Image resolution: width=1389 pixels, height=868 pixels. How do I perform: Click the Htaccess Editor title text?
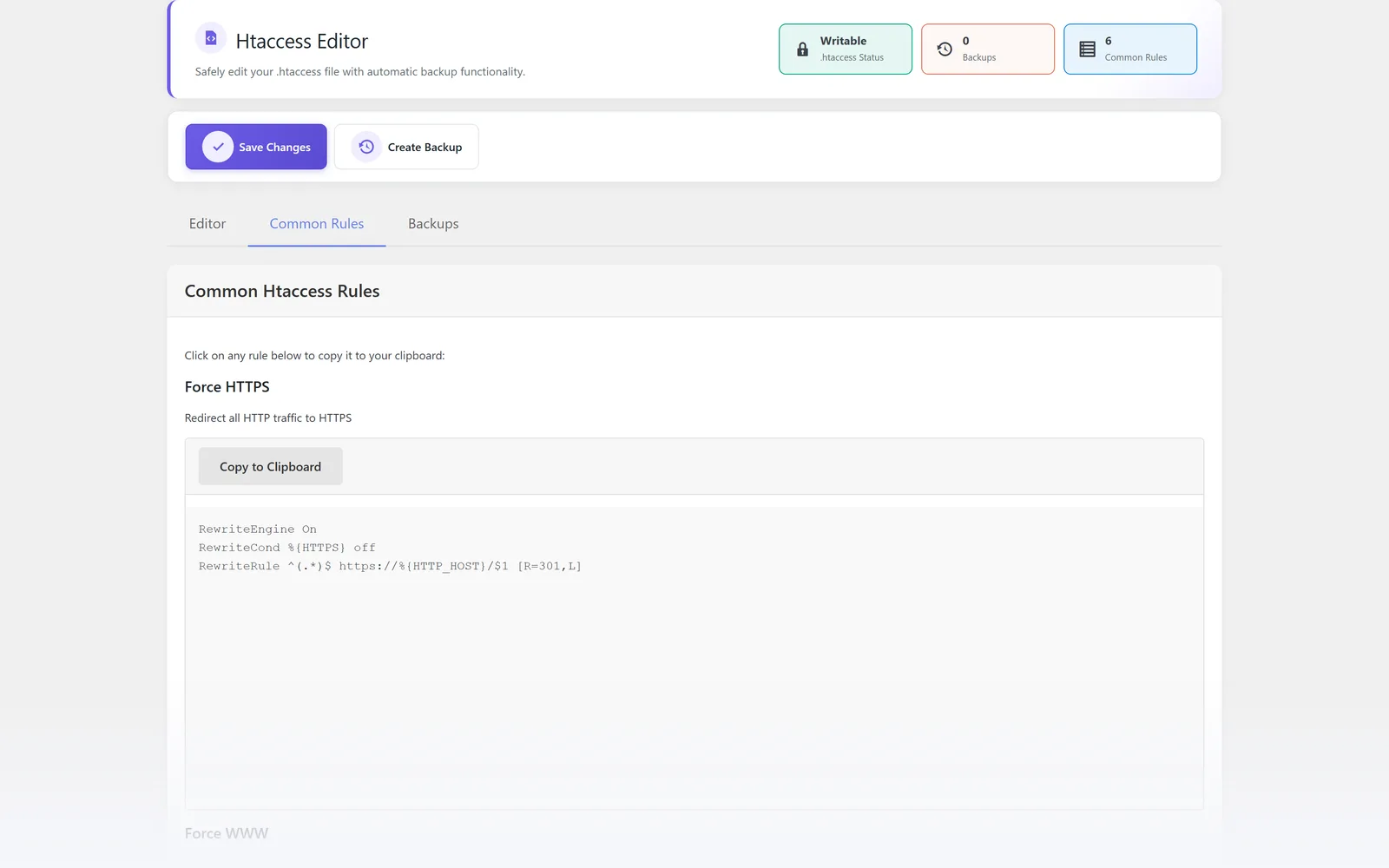coord(302,42)
